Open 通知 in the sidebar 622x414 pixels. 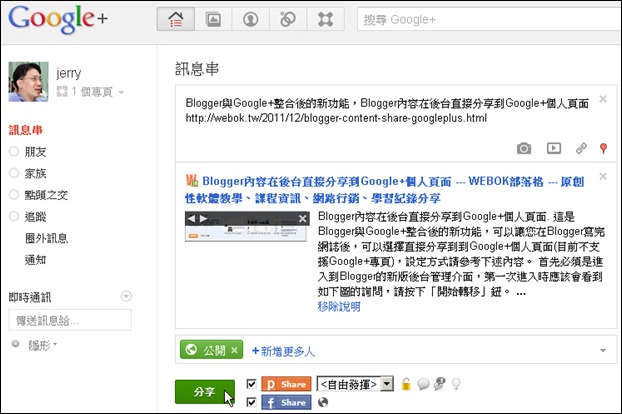tap(35, 260)
